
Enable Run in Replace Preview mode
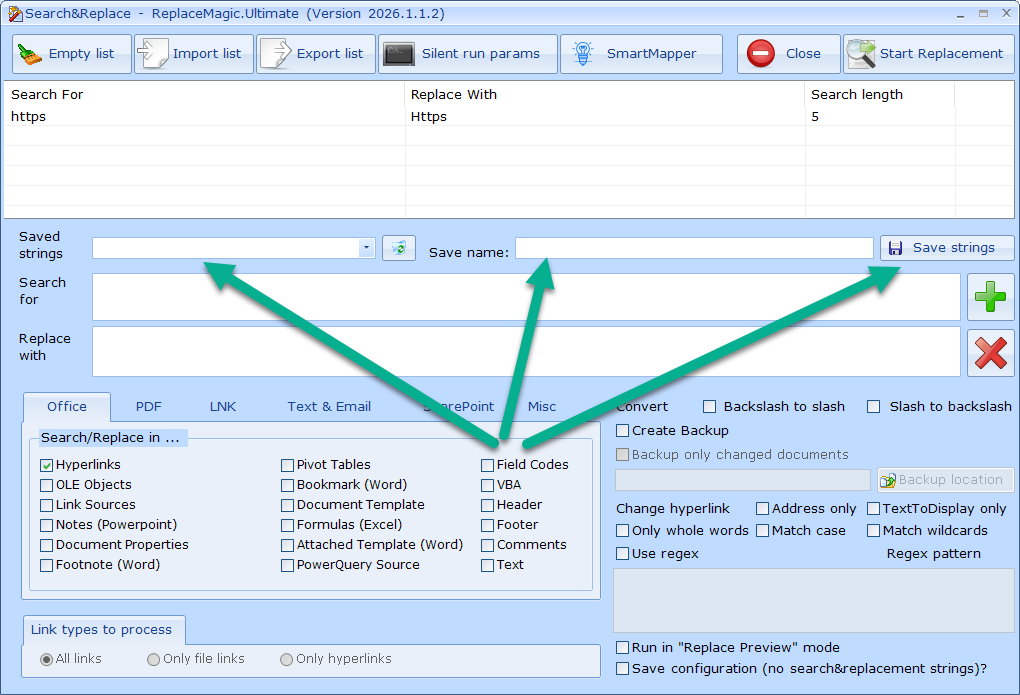(623, 647)
